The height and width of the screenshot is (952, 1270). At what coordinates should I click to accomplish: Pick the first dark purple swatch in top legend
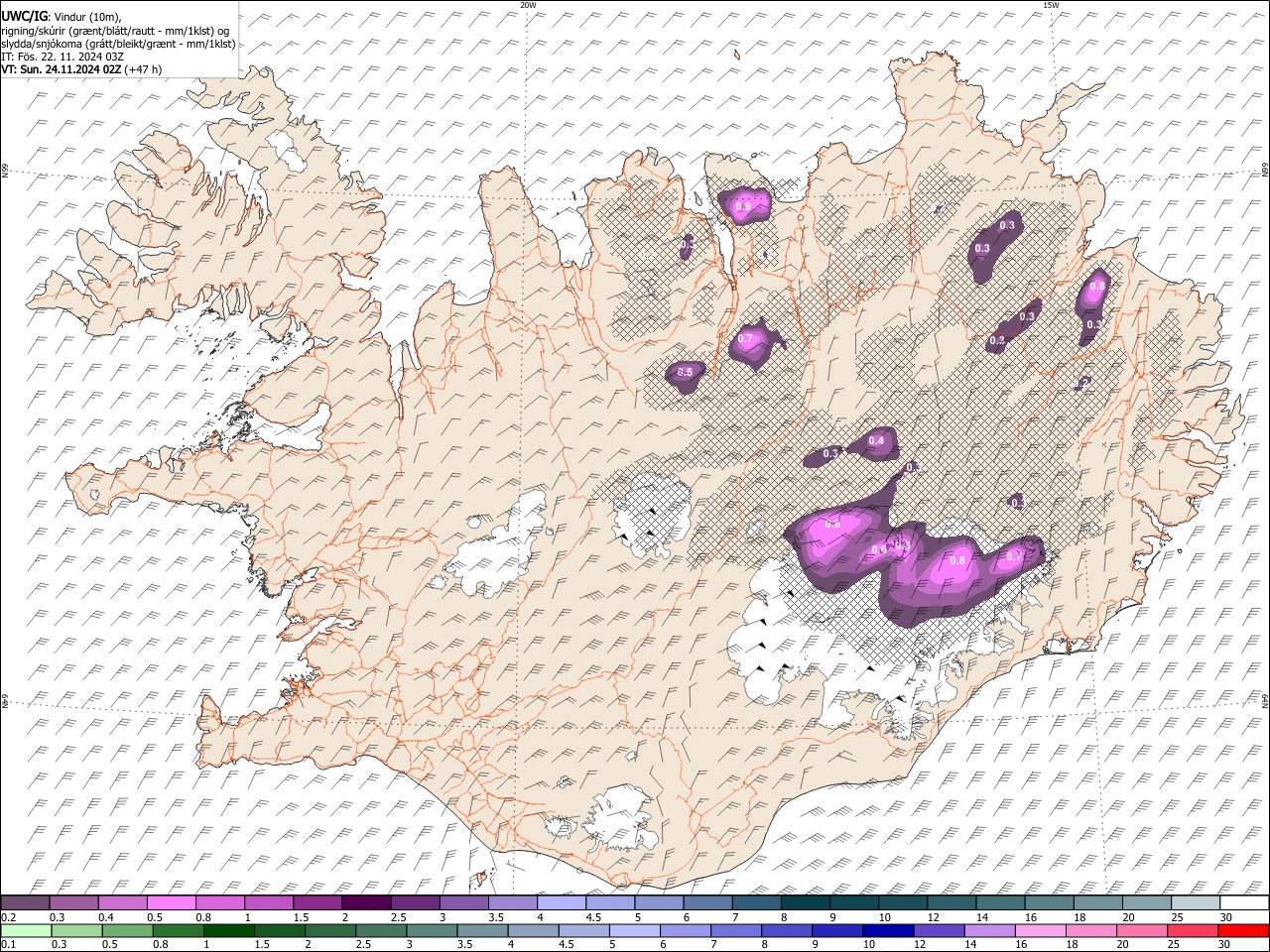[x=25, y=902]
